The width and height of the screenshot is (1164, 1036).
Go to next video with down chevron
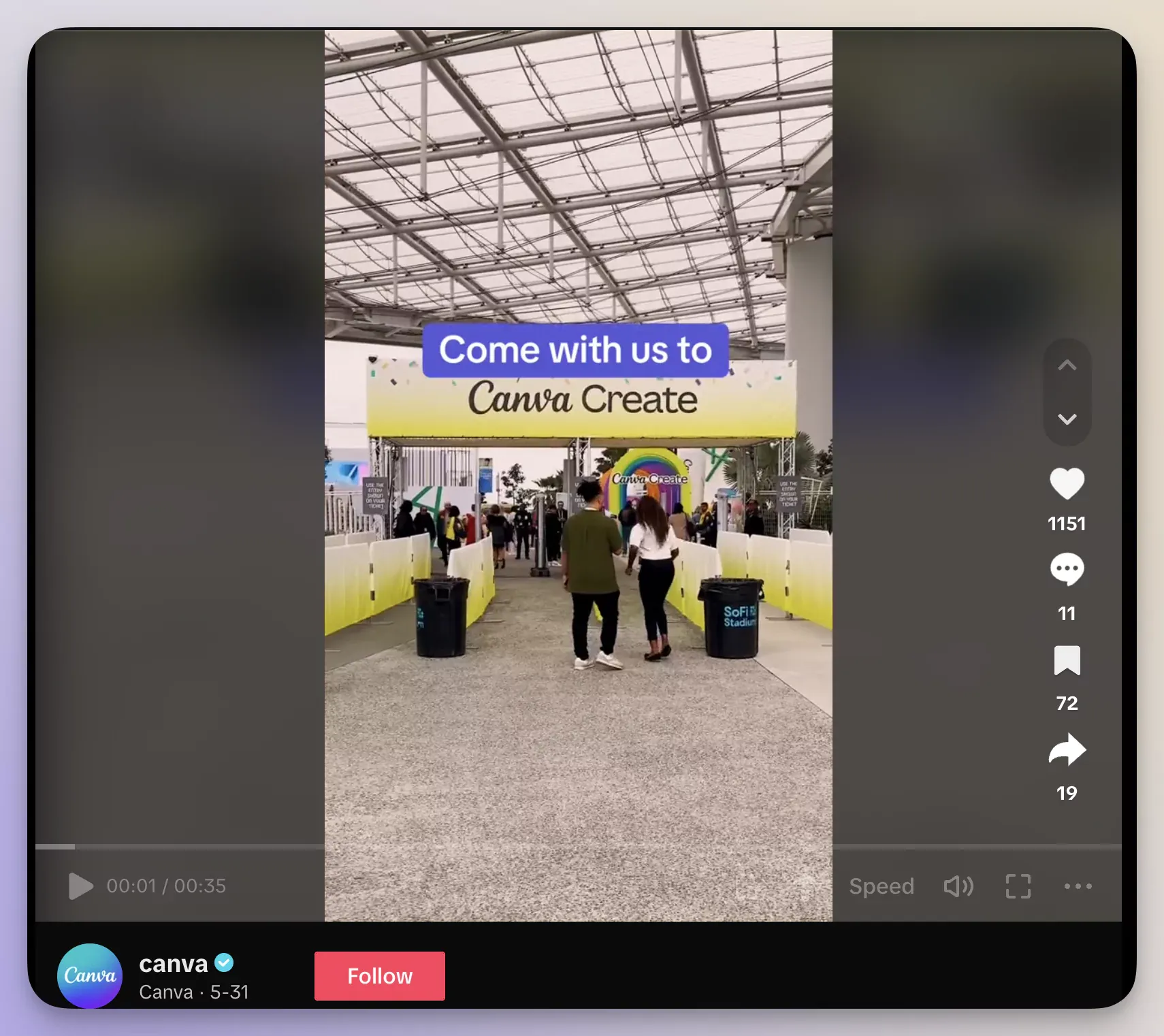(x=1067, y=419)
